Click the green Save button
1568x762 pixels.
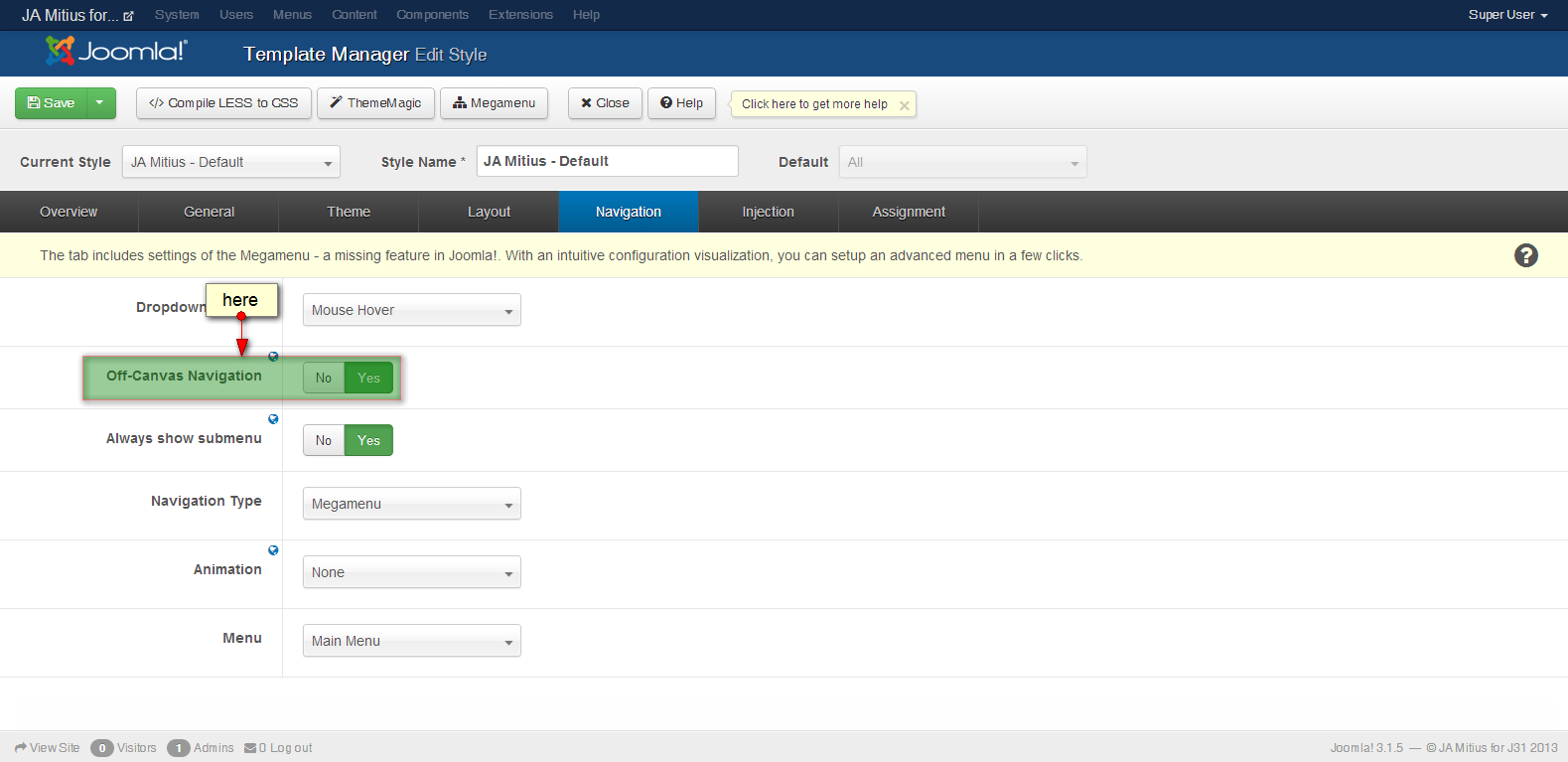coord(52,103)
